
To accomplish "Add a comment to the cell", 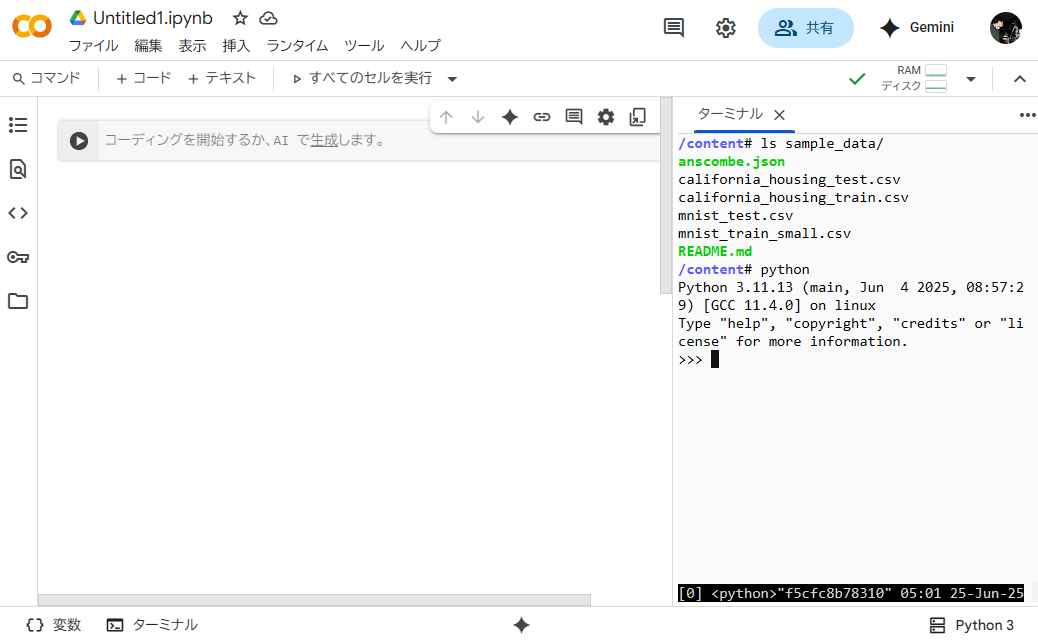I will click(x=574, y=117).
